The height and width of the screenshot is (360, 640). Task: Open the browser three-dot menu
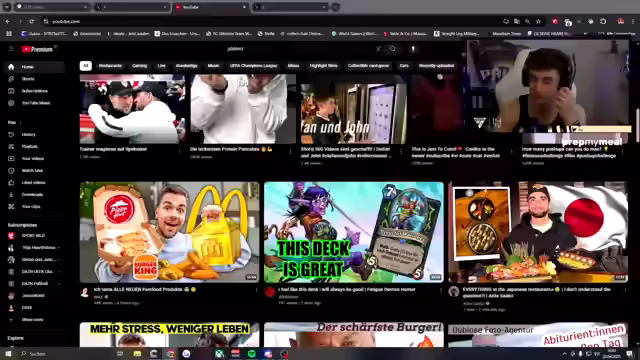click(x=633, y=21)
